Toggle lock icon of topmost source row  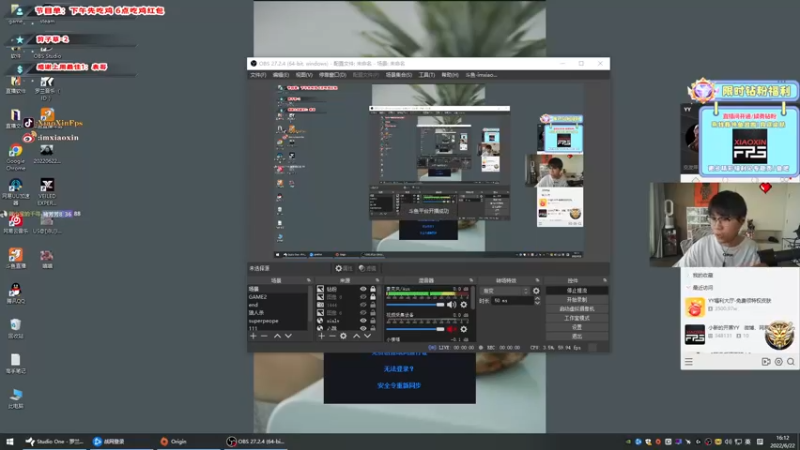click(x=373, y=289)
